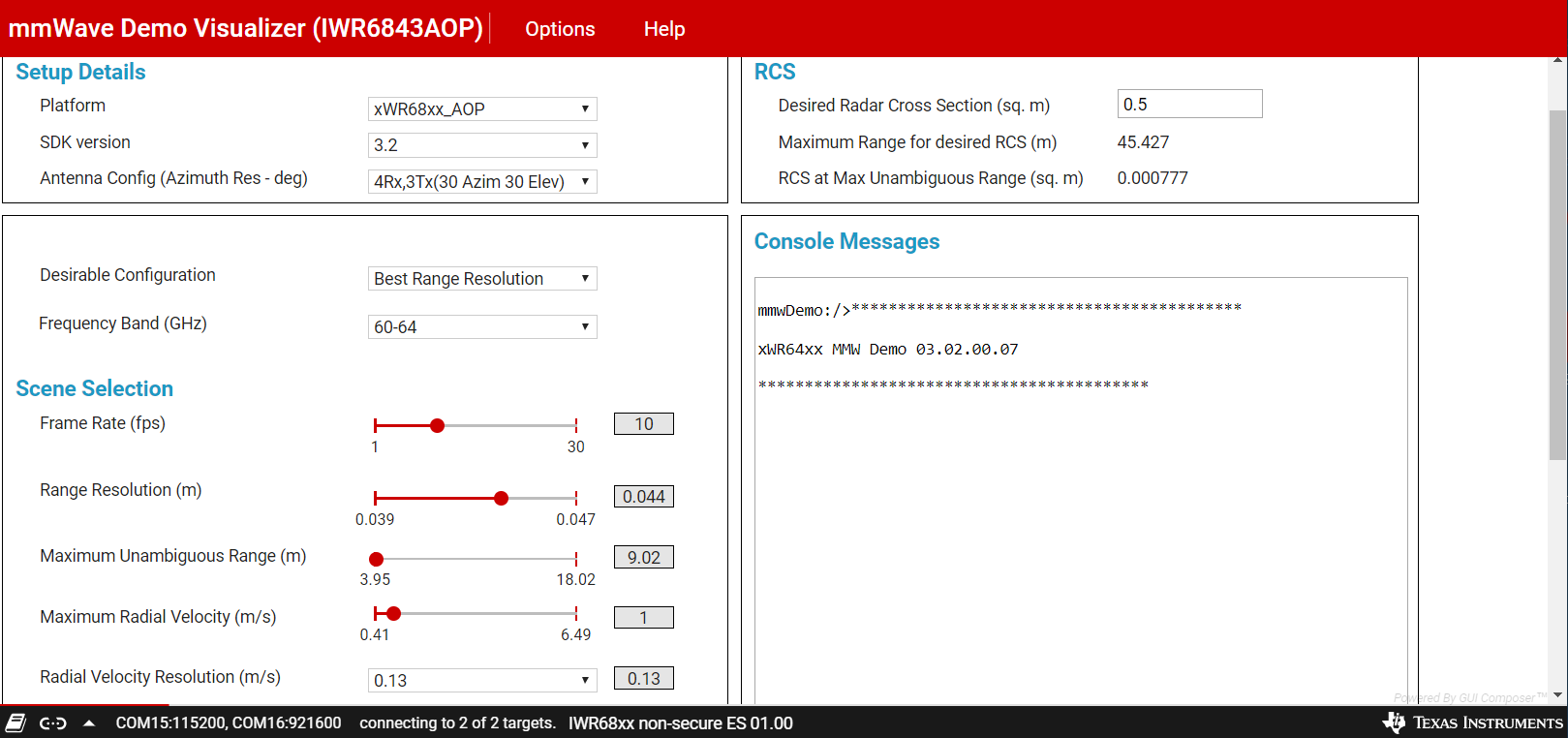The width and height of the screenshot is (1568, 738).
Task: Open the console log book icon in status bar
Action: pos(15,723)
